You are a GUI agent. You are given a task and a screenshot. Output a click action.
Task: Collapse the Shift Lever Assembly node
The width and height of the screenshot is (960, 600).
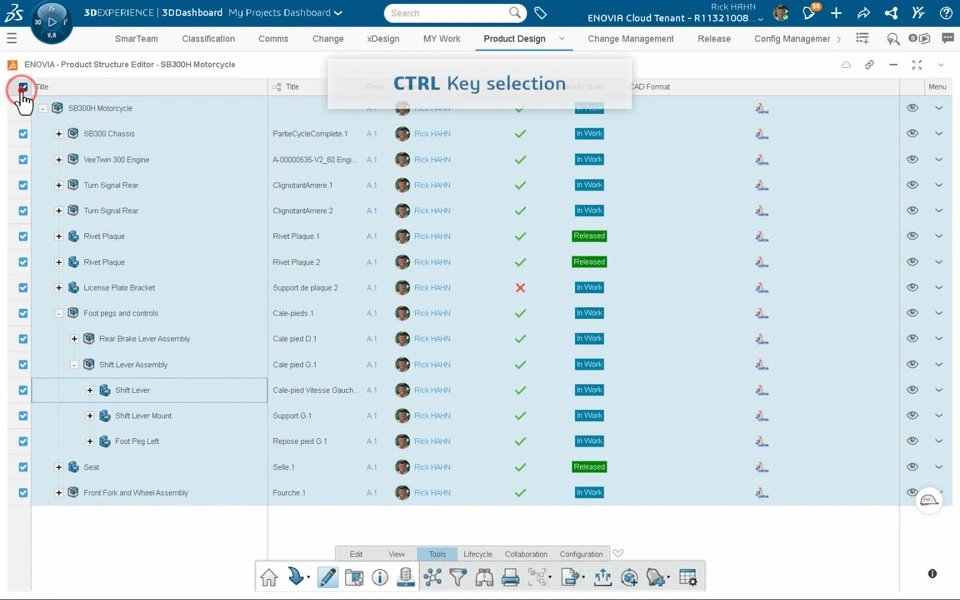pos(74,364)
